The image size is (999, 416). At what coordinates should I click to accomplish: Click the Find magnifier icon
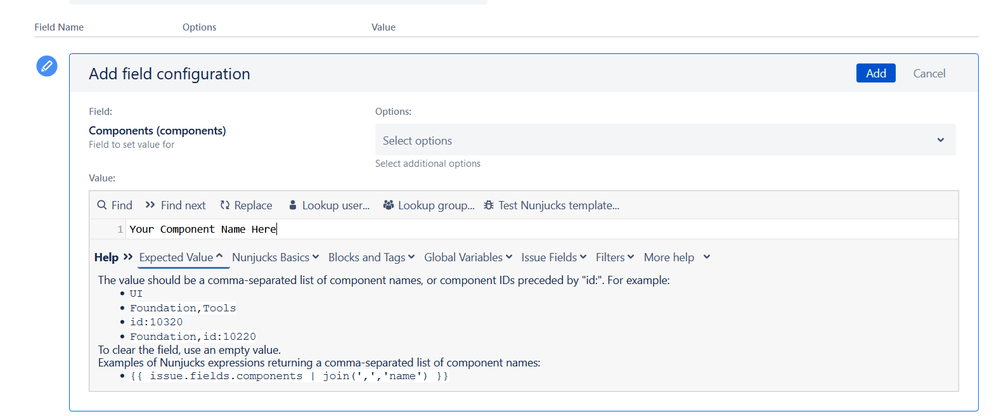coord(102,205)
